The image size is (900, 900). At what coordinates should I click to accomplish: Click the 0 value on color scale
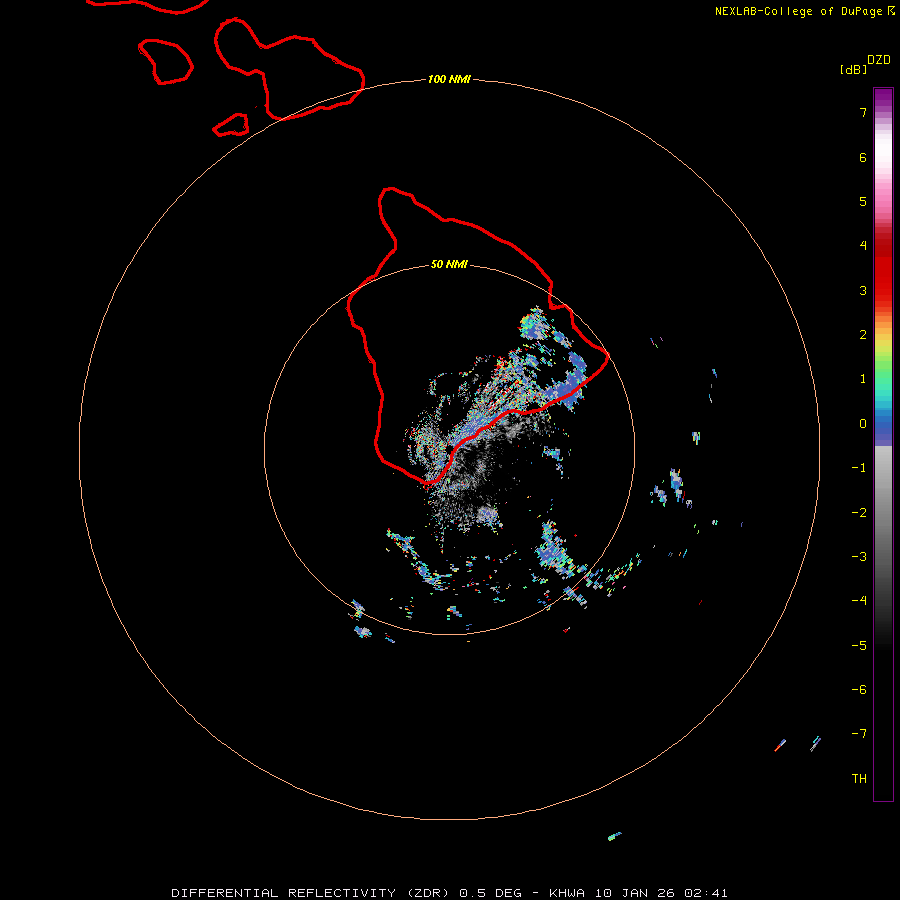click(x=863, y=424)
